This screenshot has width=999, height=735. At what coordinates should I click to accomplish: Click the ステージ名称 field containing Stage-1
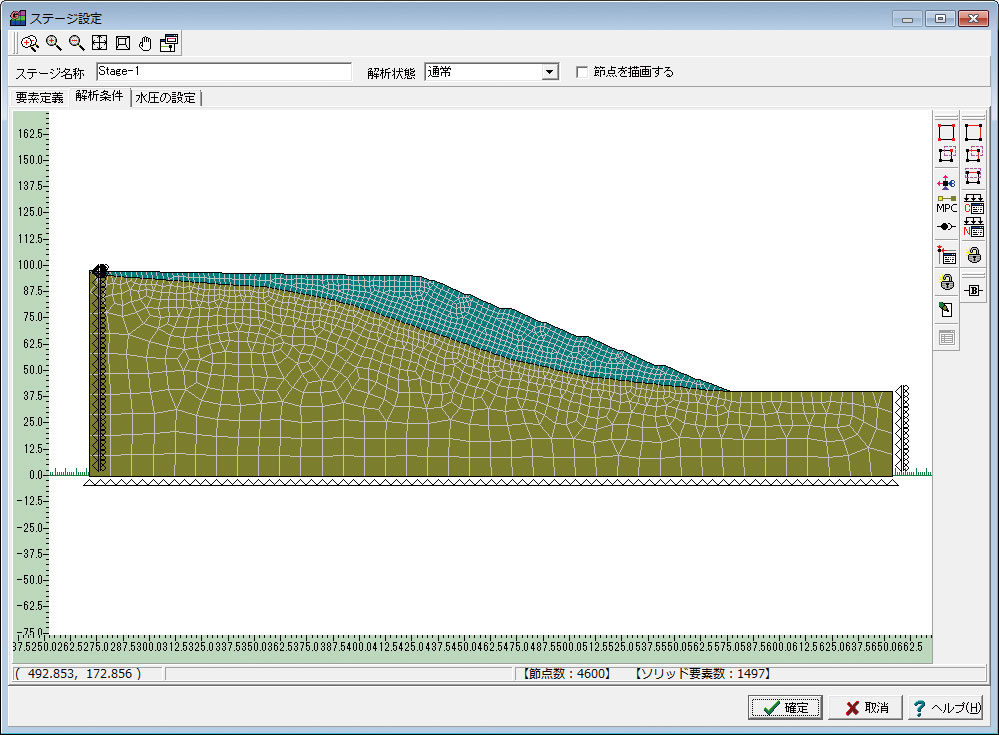tap(224, 71)
